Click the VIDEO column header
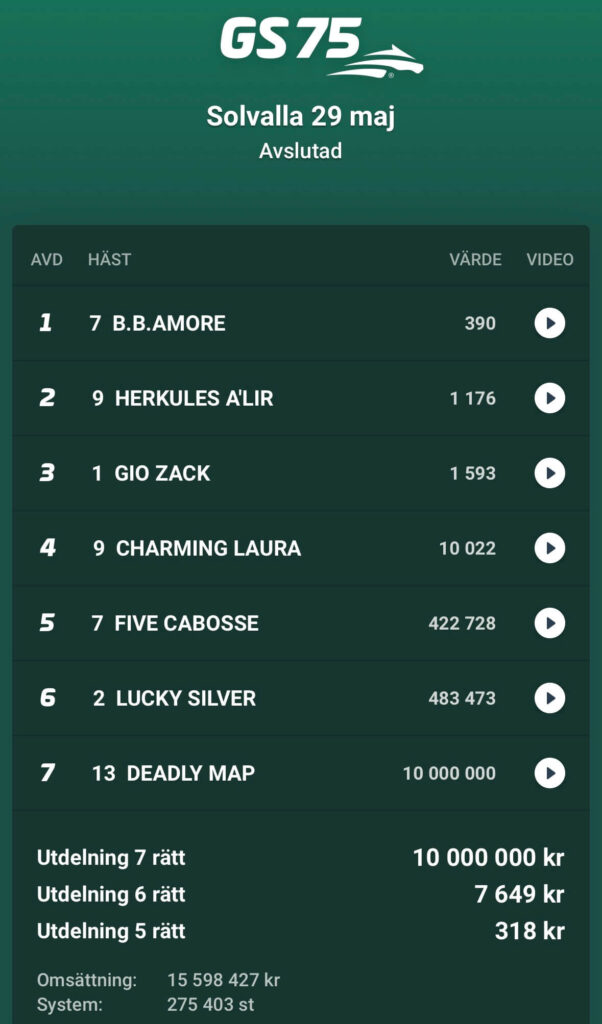The width and height of the screenshot is (602, 1024). point(550,260)
